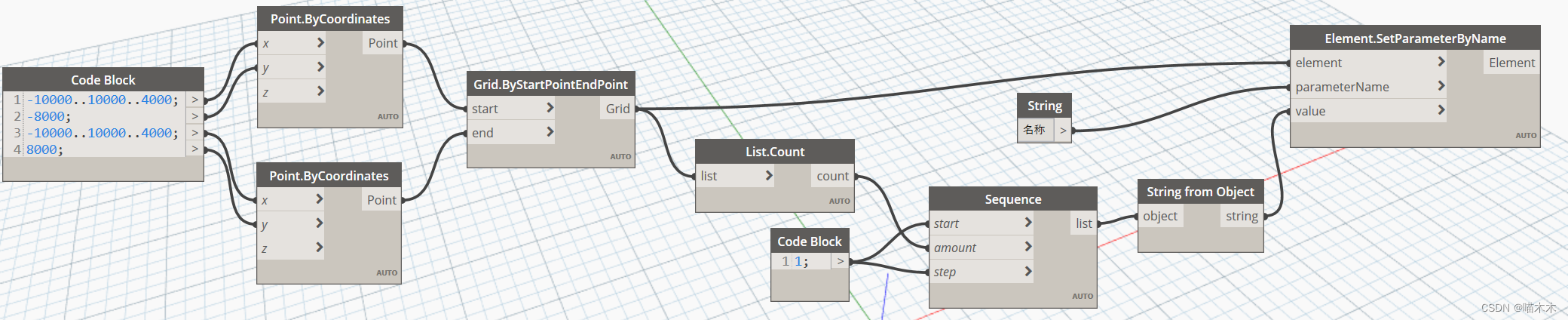Click the 名称 text field in String node
The image size is (1568, 320).
click(1035, 130)
